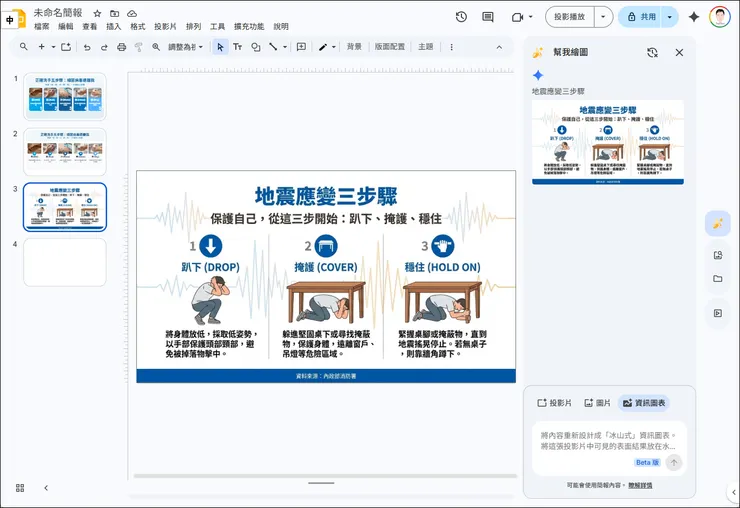This screenshot has width=740, height=508.
Task: Click the paint format roller icon
Action: pyautogui.click(x=138, y=47)
